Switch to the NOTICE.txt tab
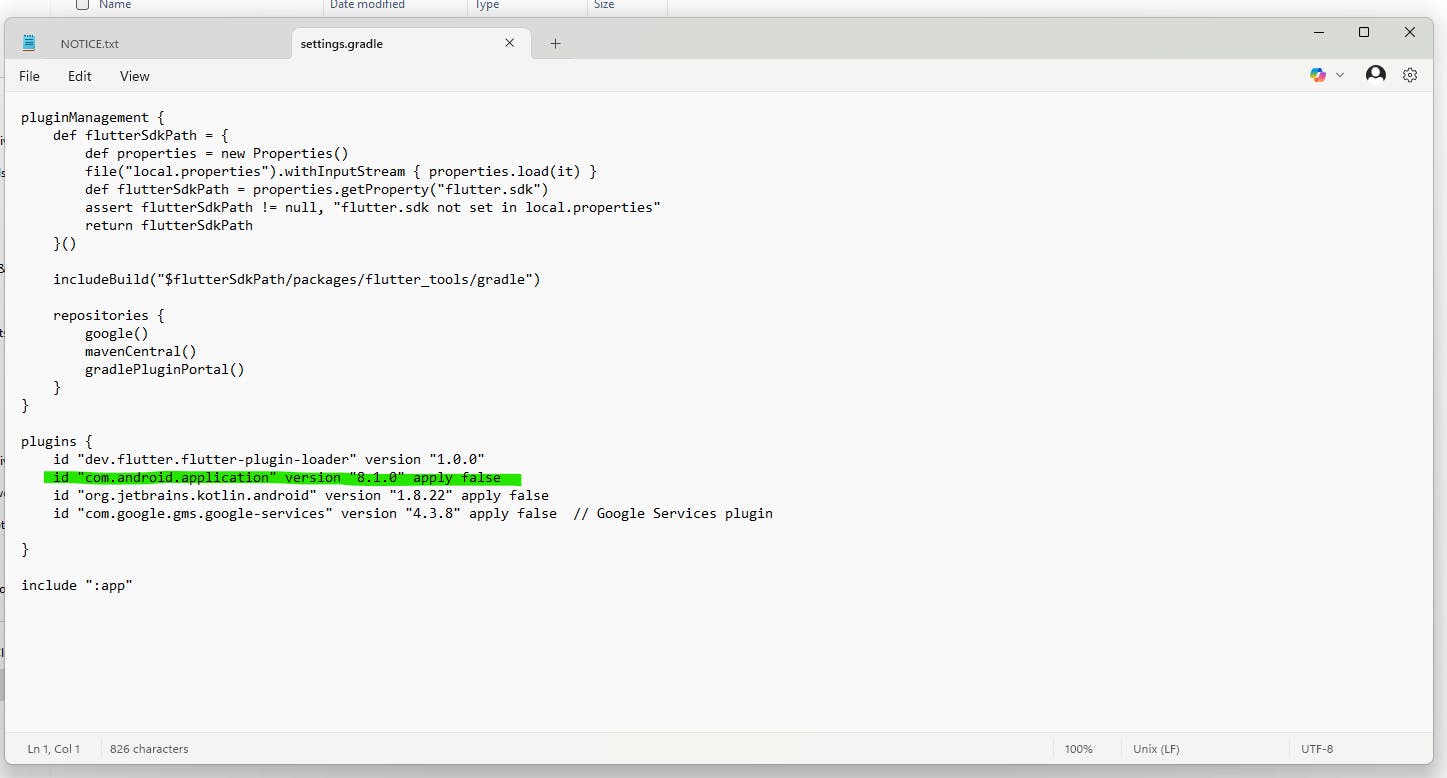The height and width of the screenshot is (778, 1447). point(89,44)
